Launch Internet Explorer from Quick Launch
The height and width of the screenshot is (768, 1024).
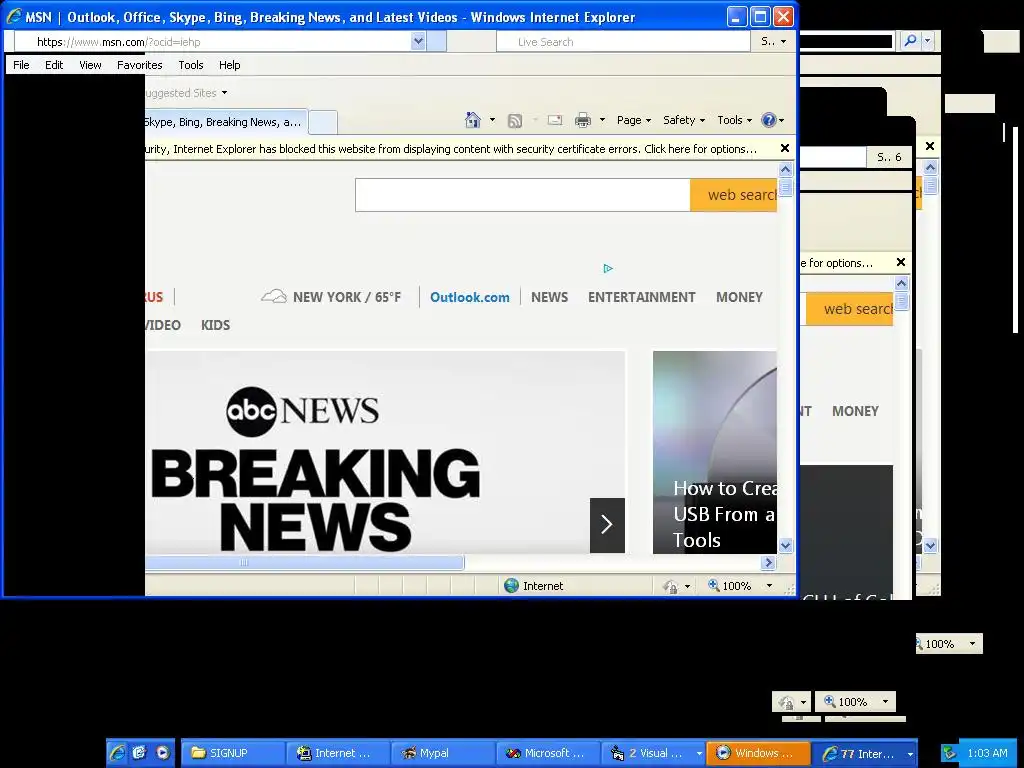point(118,753)
